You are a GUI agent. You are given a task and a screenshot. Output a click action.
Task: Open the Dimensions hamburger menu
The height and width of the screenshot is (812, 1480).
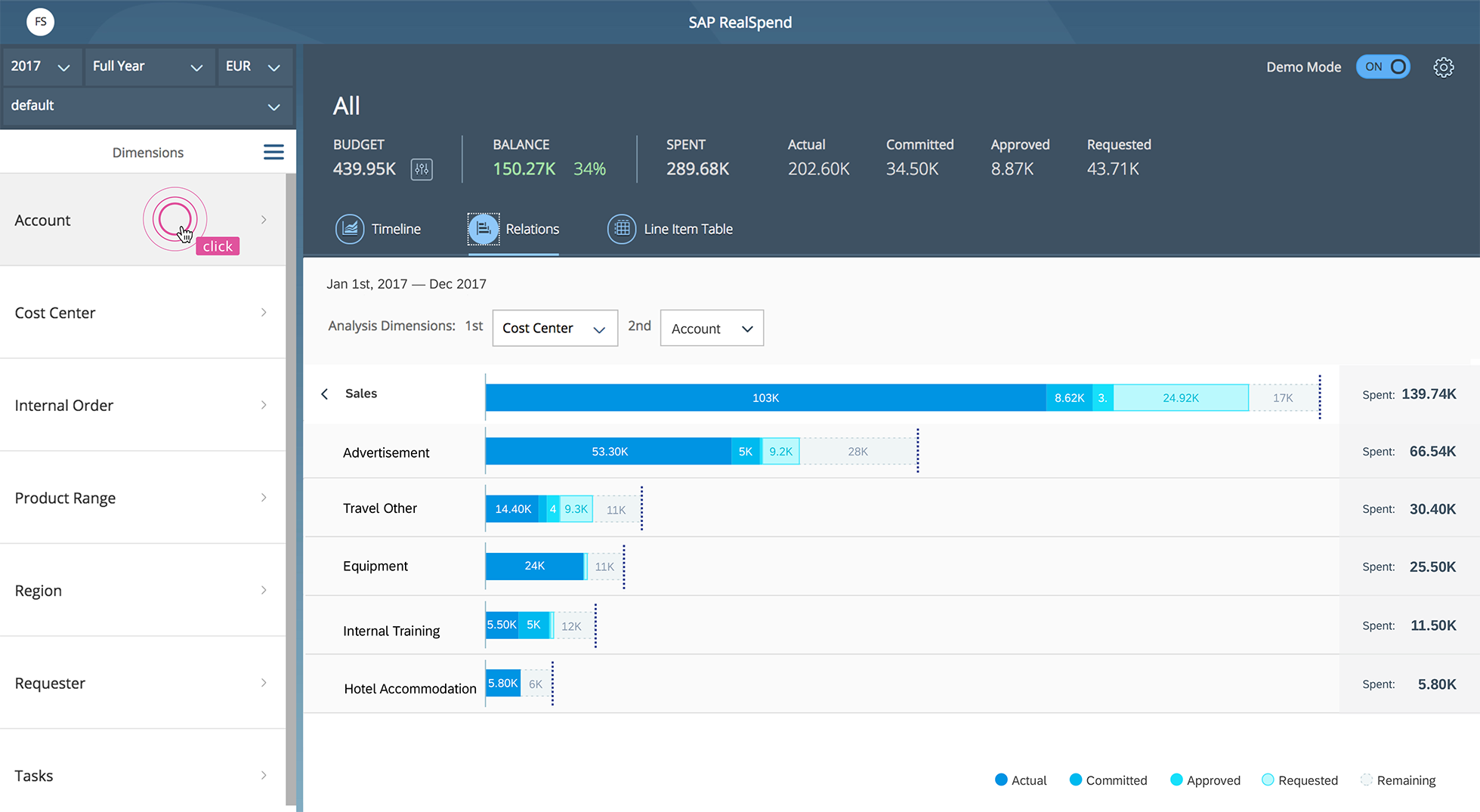273,153
